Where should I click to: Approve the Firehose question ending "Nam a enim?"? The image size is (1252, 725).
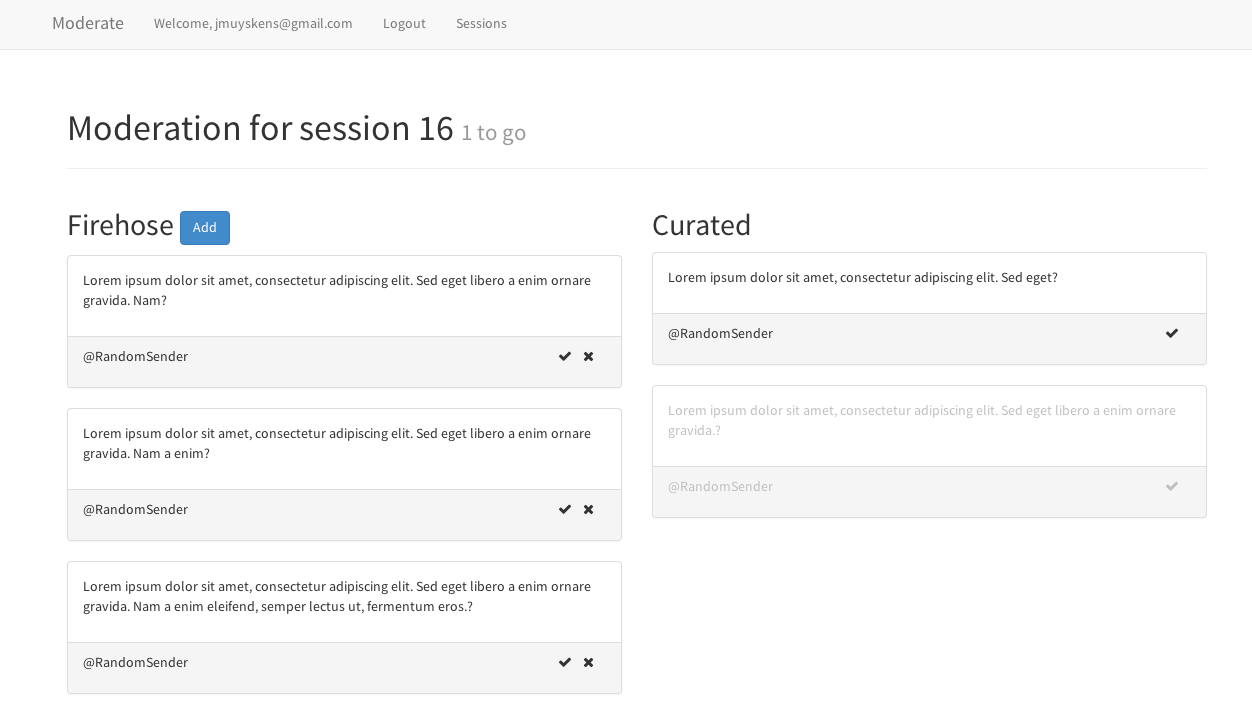click(565, 510)
